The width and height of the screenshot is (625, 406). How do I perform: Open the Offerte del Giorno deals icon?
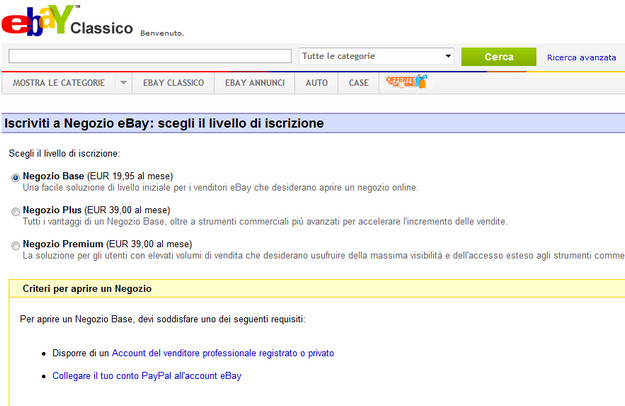(x=407, y=82)
